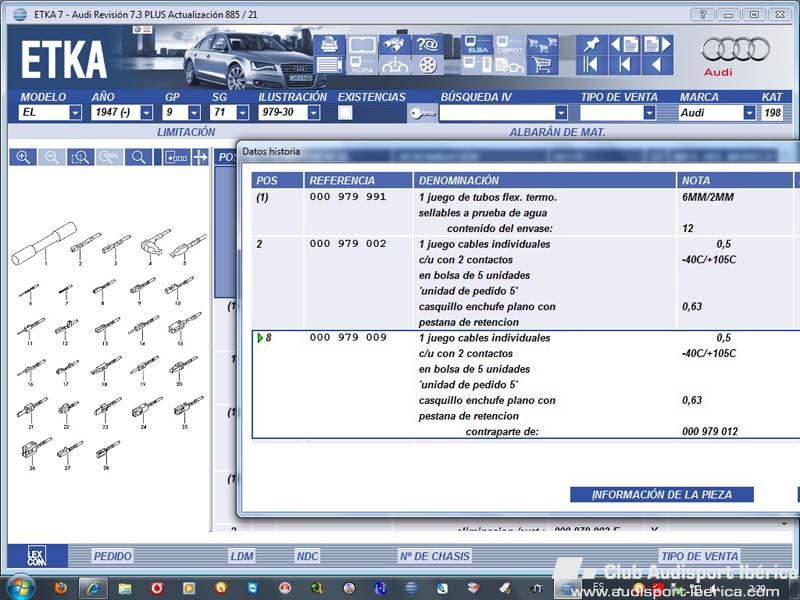800x600 pixels.
Task: Click the pushpin bookmark icon
Action: coord(591,45)
